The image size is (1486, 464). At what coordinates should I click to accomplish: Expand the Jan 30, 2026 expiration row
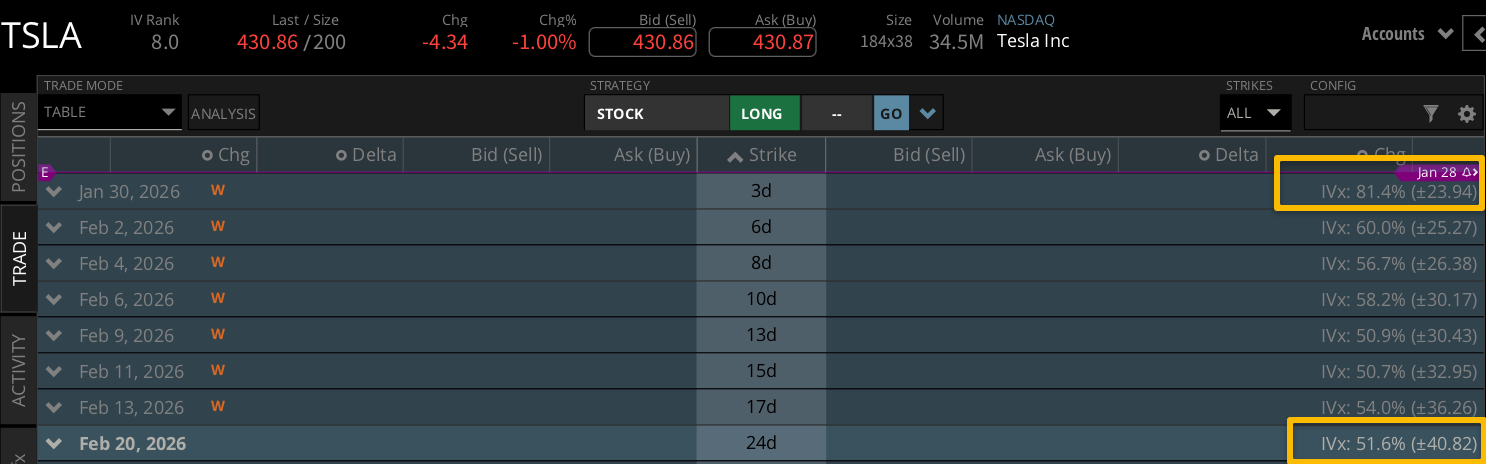[x=56, y=191]
